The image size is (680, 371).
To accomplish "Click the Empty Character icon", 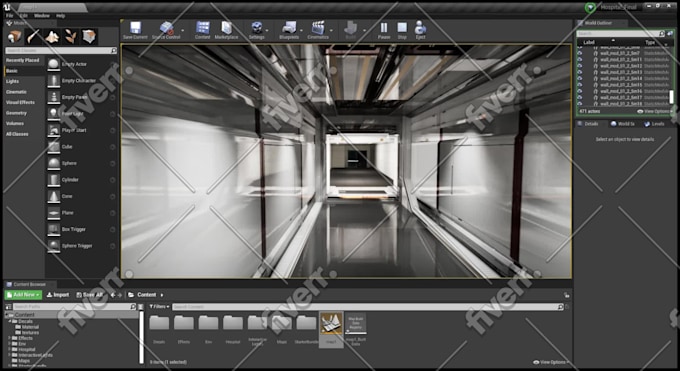I will (x=53, y=81).
